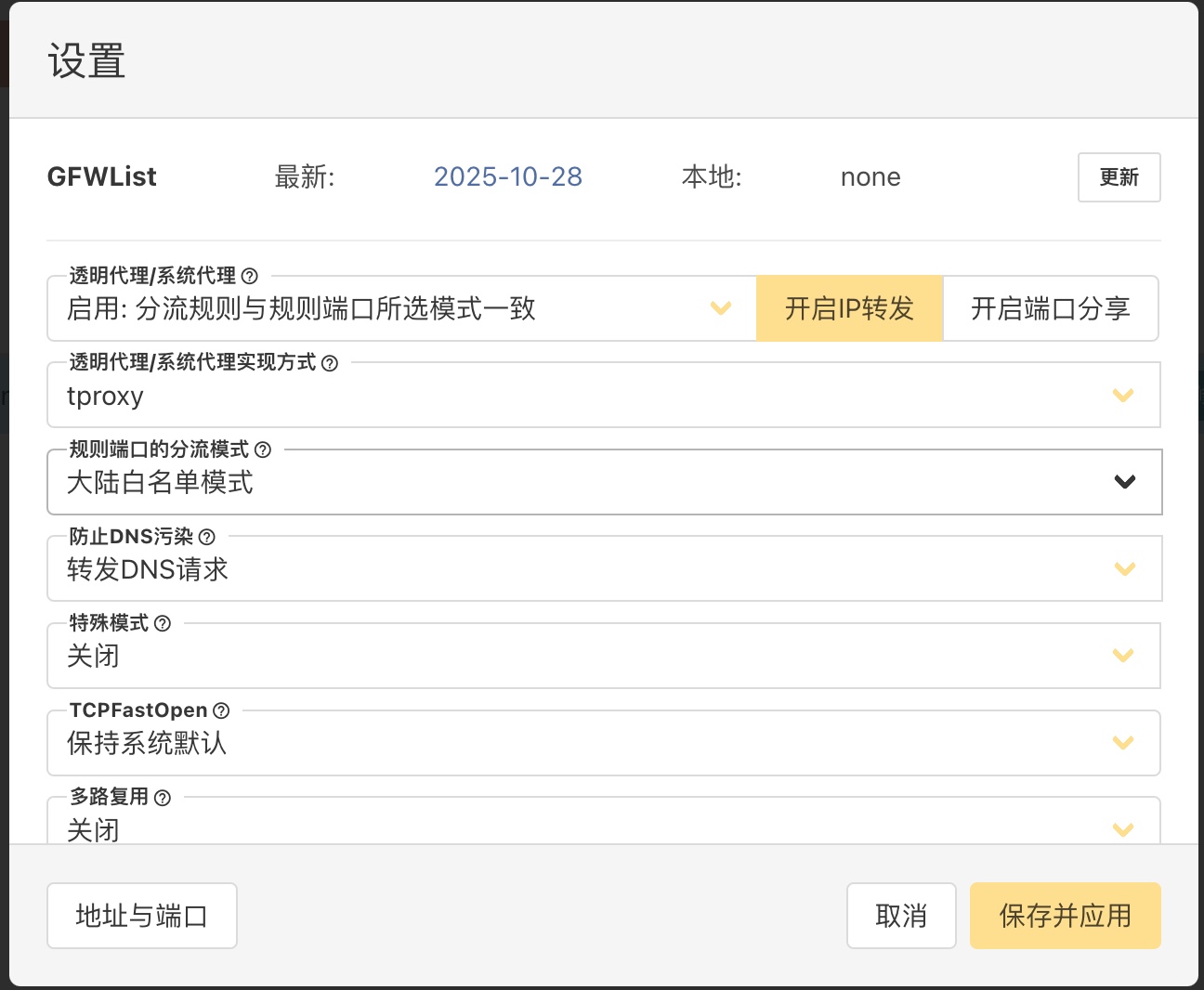This screenshot has height=990, width=1204.
Task: Expand the TCPFastOpen 保持系统默认 dropdown
Action: point(603,743)
